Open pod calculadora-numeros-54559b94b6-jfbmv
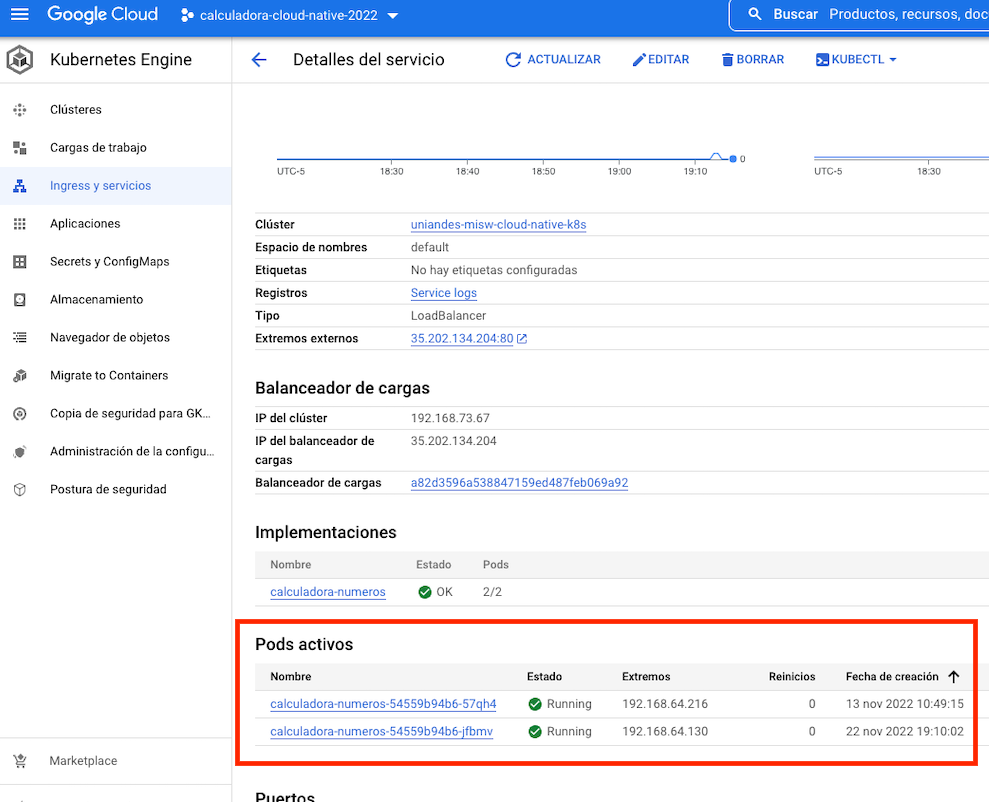 (381, 731)
